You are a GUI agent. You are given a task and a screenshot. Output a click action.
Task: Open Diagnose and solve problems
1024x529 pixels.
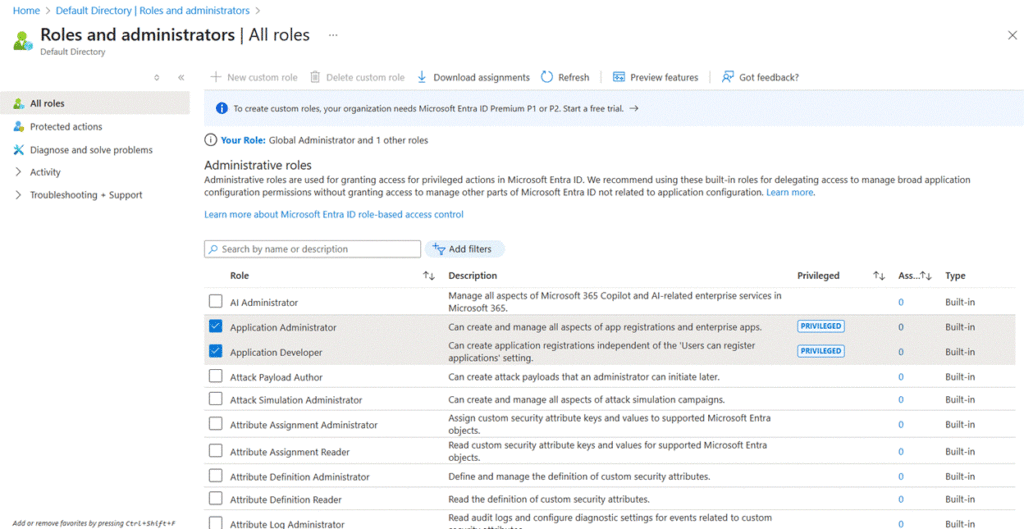point(91,150)
